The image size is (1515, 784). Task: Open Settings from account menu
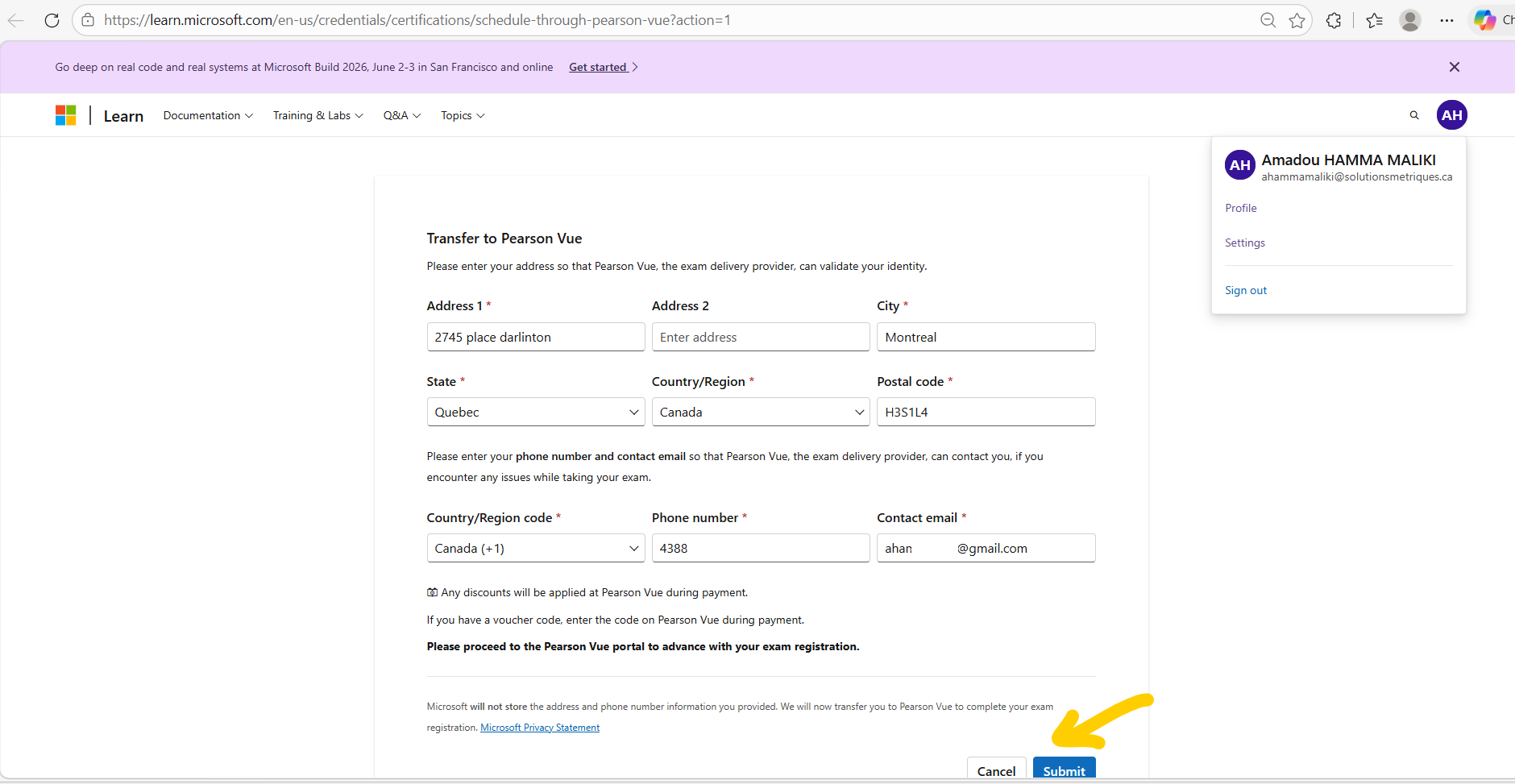point(1245,243)
